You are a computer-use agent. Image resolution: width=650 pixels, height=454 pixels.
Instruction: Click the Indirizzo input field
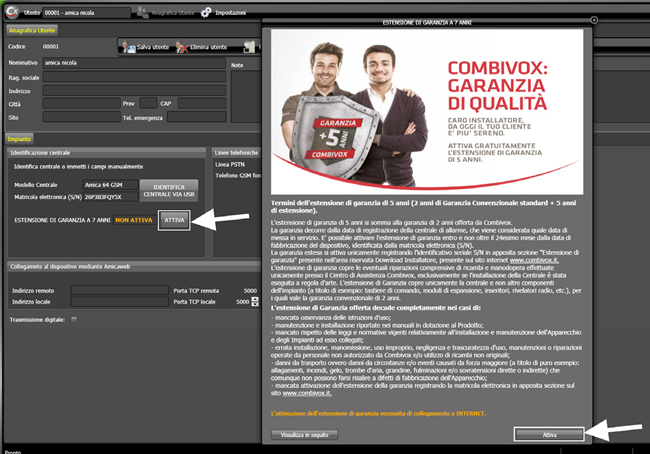[134, 91]
